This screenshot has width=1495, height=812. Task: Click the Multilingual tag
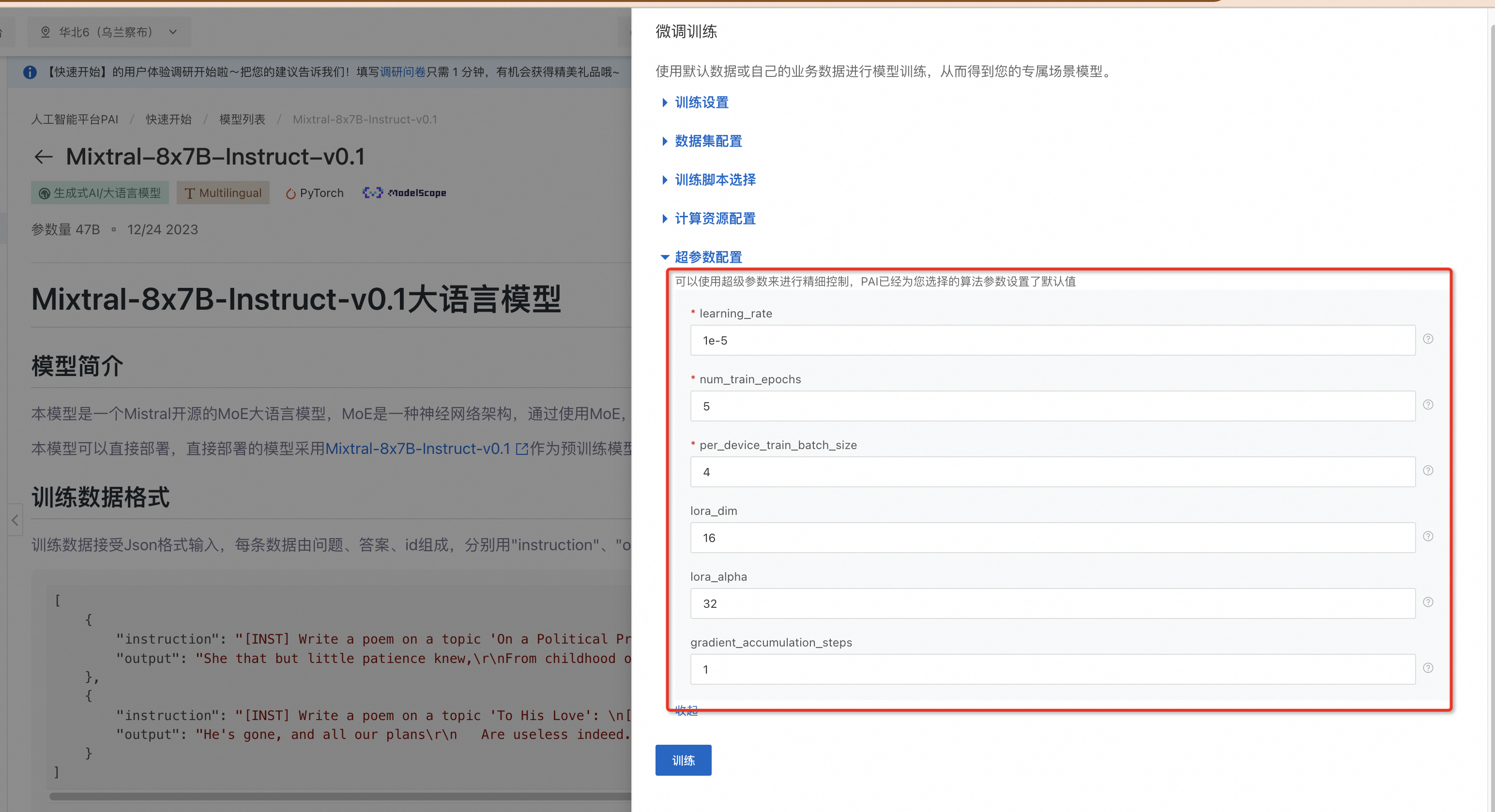(223, 193)
